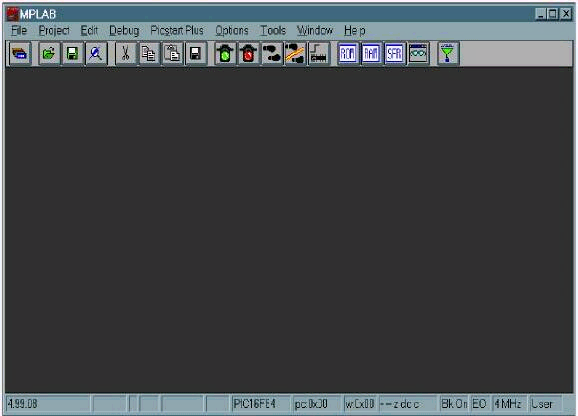578x416 pixels.
Task: Save file with the green floppy icon
Action: (x=72, y=54)
